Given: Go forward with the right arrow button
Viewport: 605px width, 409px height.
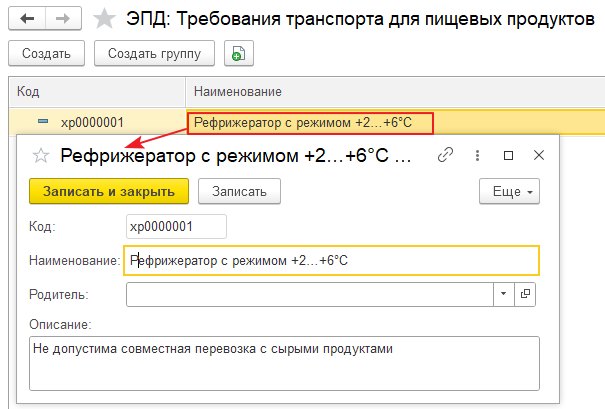Looking at the screenshot, I should (63, 18).
